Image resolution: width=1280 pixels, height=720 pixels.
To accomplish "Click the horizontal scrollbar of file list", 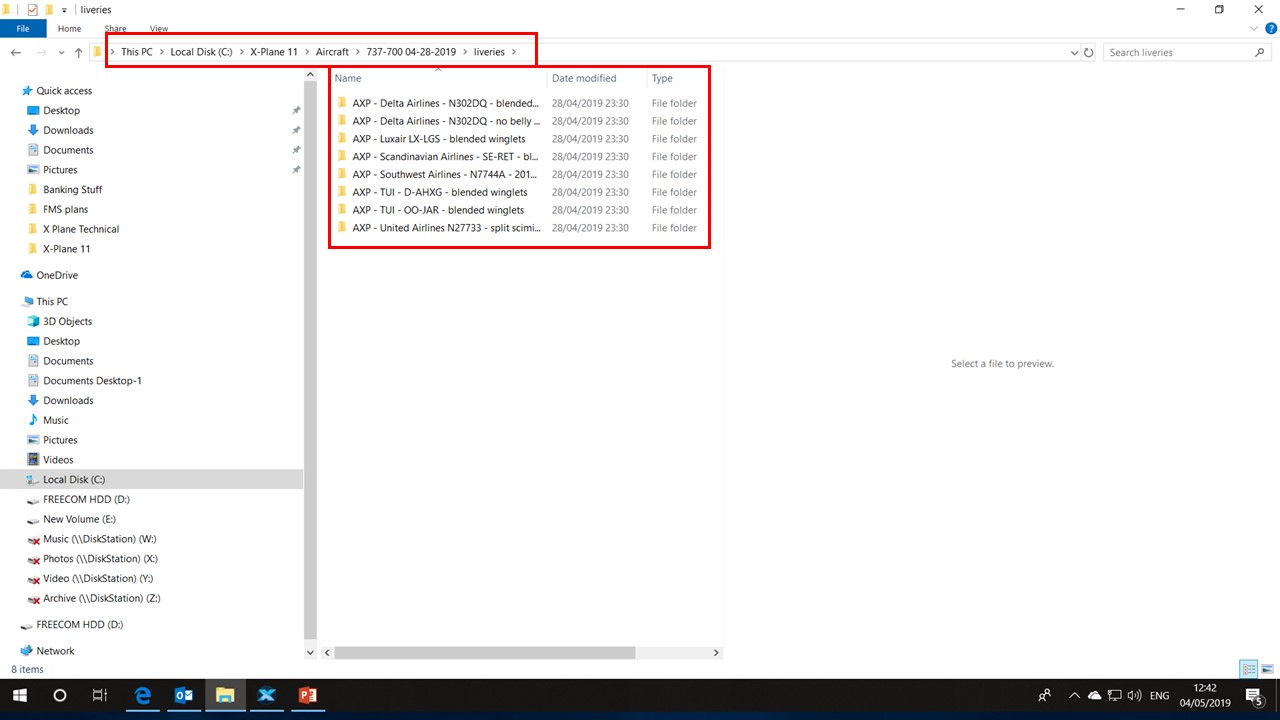I will click(484, 653).
